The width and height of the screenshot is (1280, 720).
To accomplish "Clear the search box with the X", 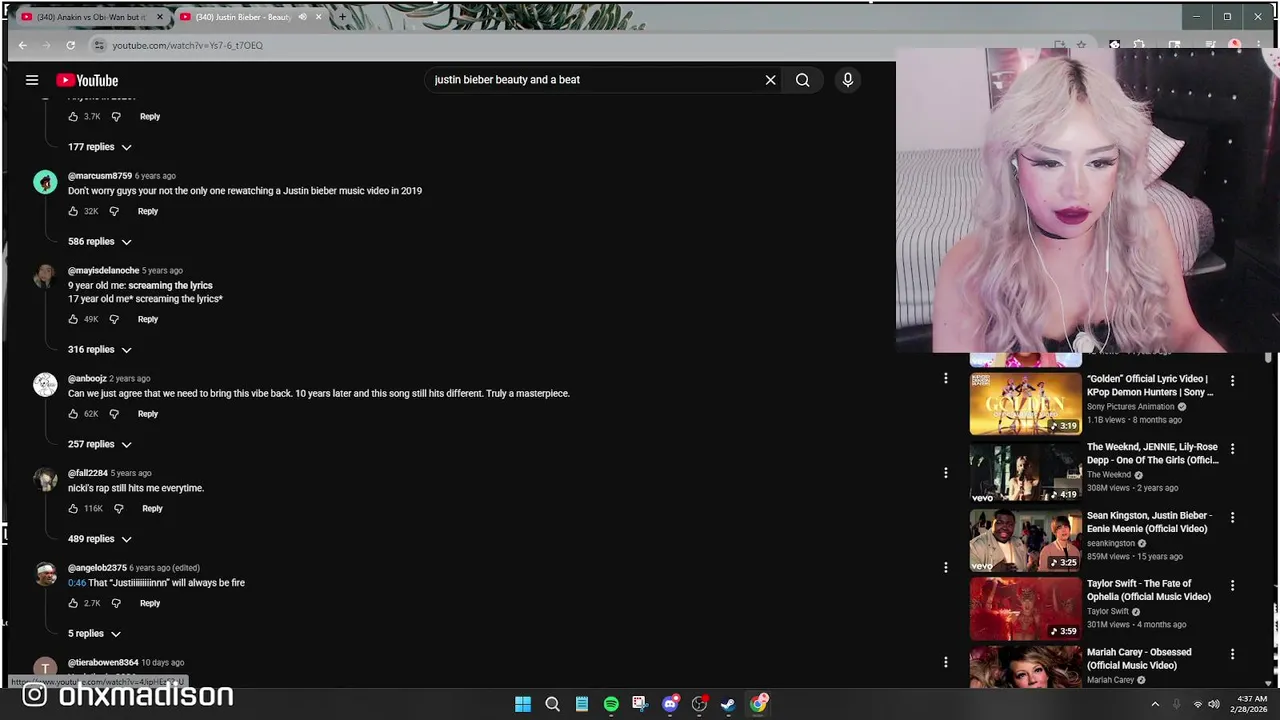I will click(770, 80).
